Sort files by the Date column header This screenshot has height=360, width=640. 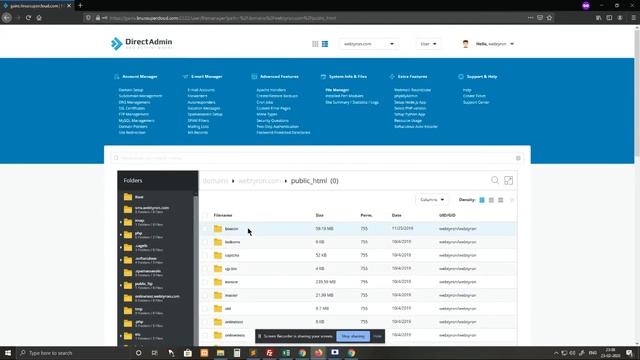click(396, 215)
